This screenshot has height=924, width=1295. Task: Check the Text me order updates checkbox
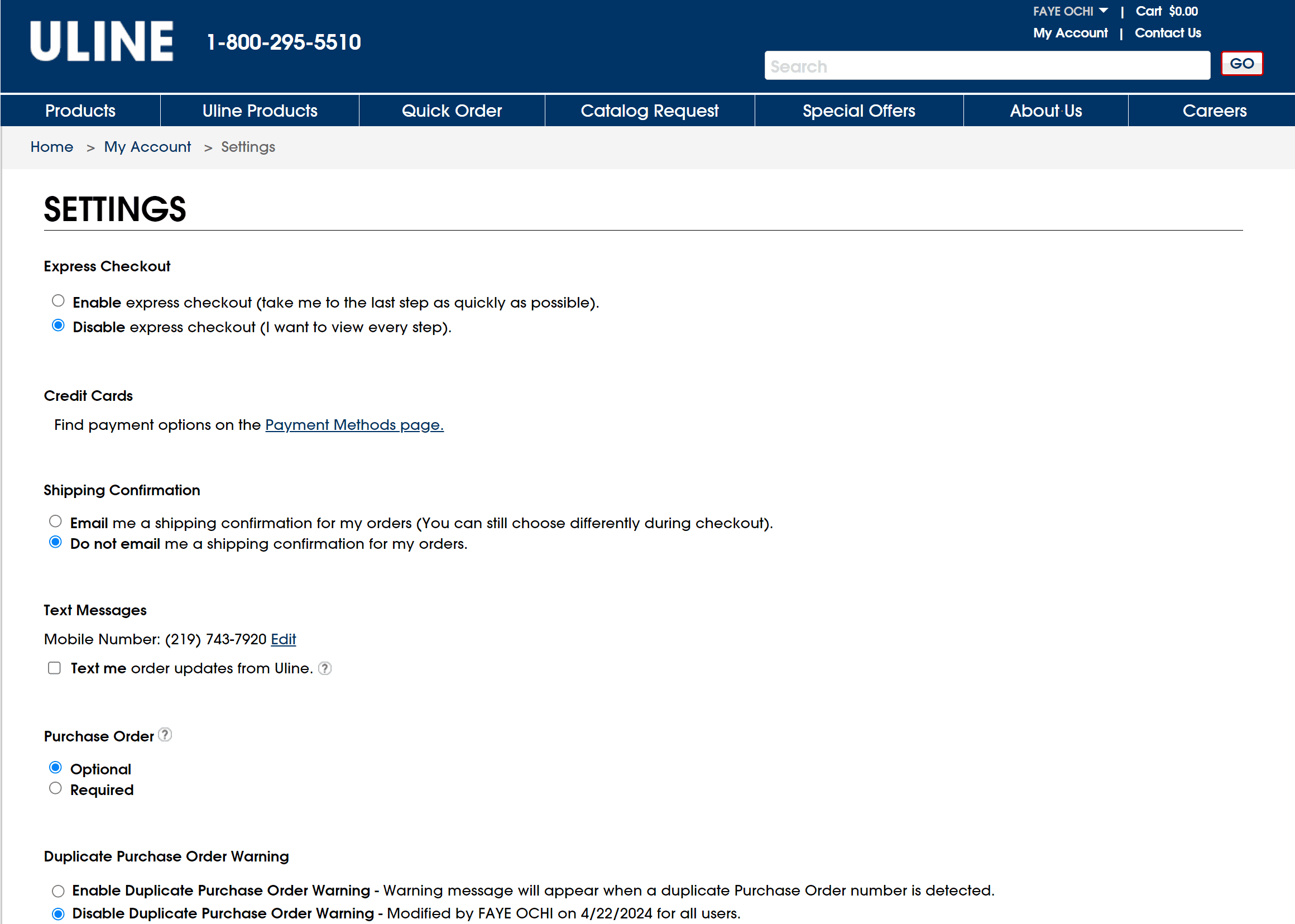54,668
